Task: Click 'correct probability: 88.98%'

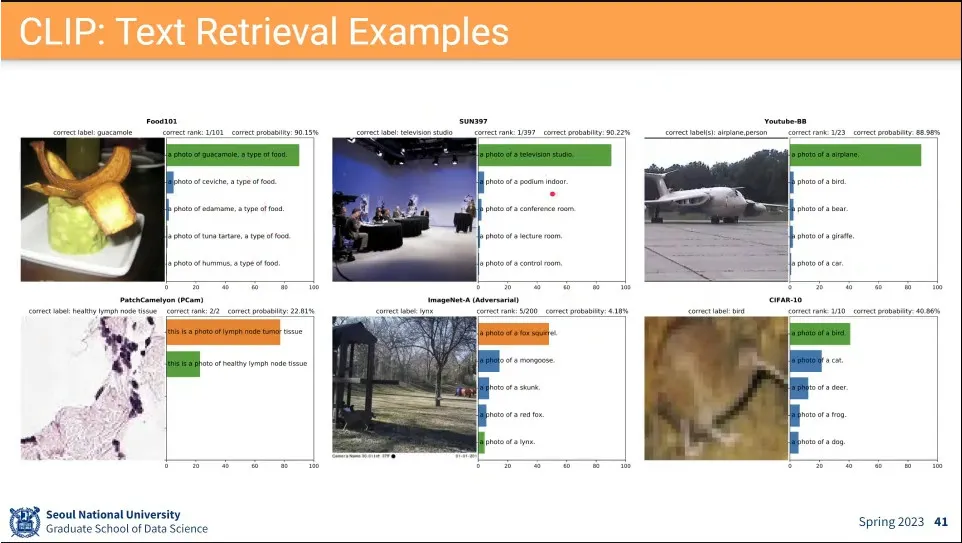Action: [896, 133]
